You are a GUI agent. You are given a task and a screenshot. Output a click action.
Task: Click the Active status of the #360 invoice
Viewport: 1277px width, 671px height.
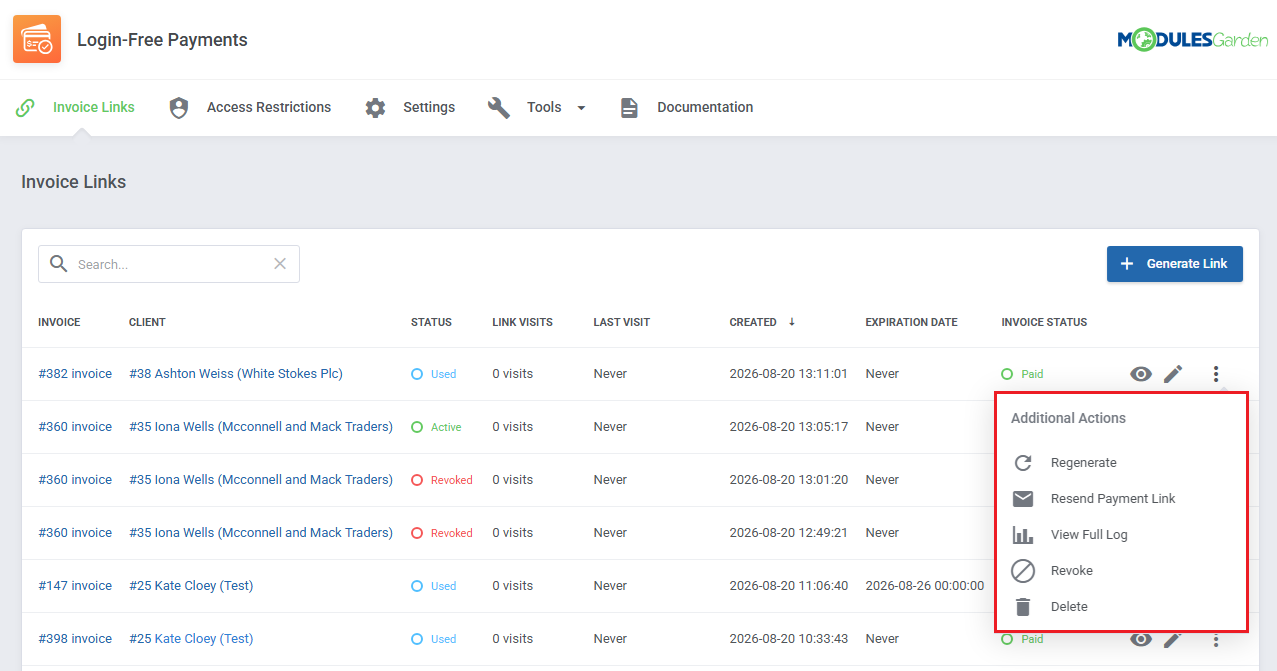[437, 427]
